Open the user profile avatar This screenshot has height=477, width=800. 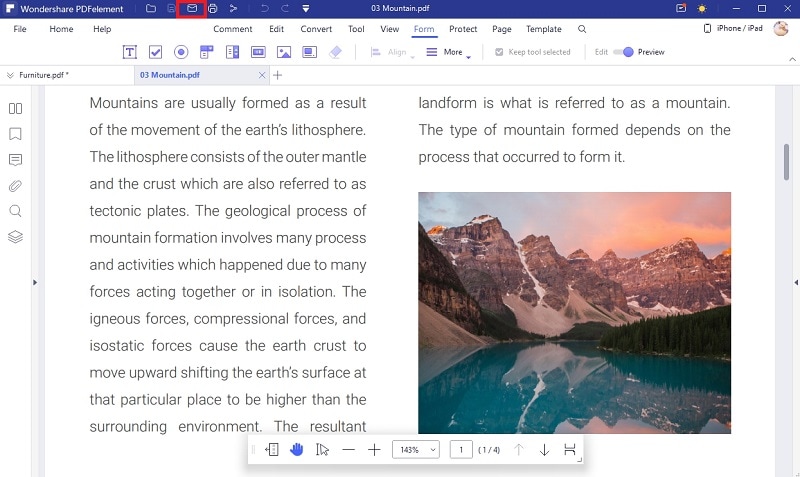tap(781, 29)
